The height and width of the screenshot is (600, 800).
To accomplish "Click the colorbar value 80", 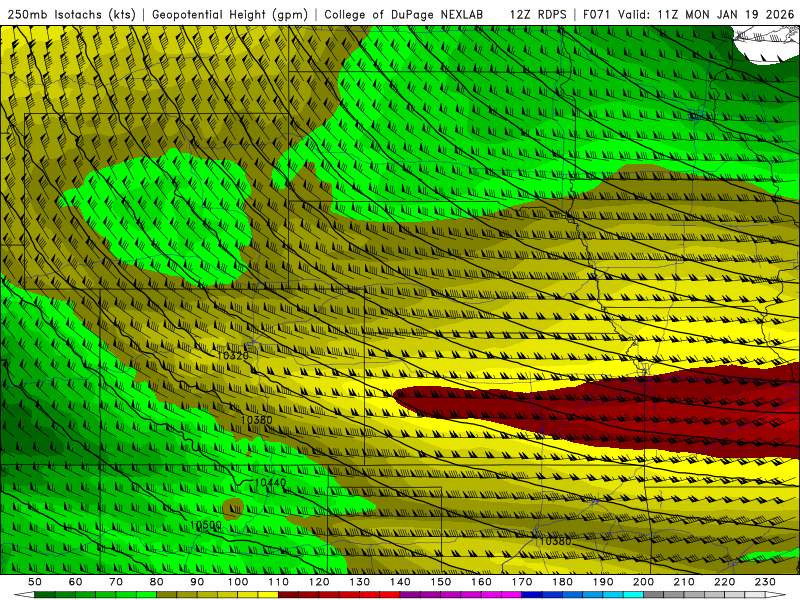I will [157, 582].
